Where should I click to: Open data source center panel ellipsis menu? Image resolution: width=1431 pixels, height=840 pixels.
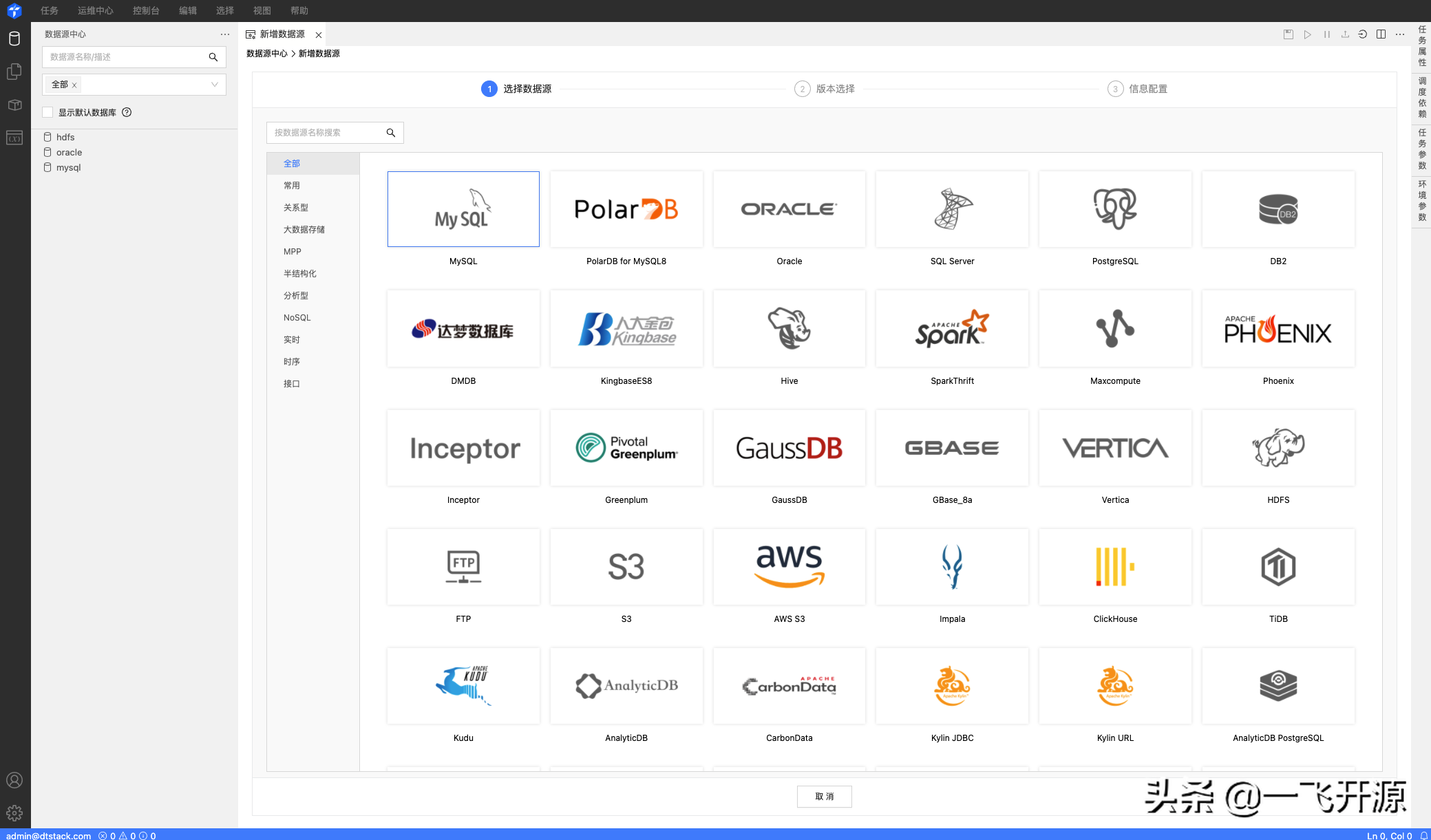(x=225, y=34)
